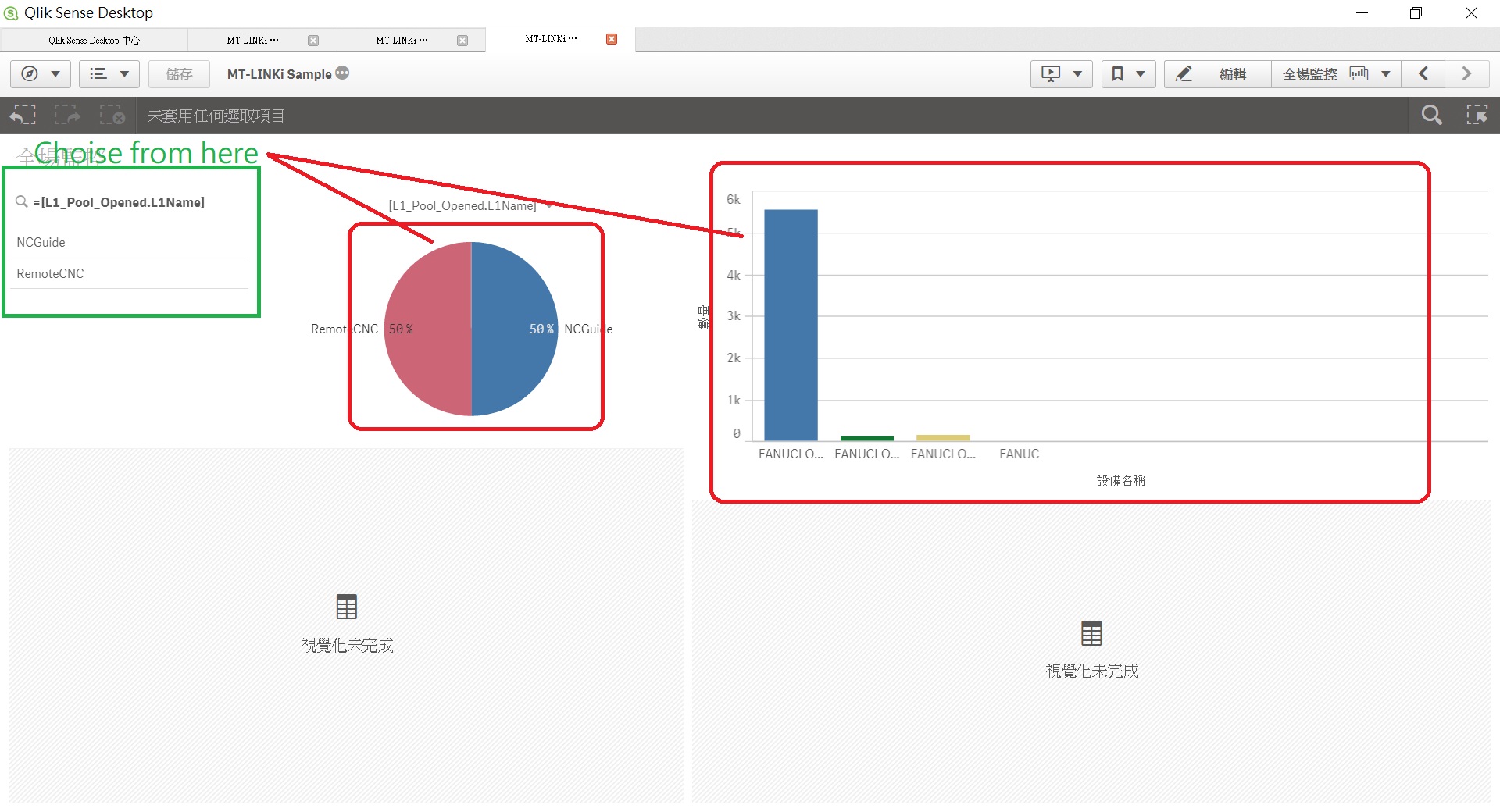
Task: Click the clear all selections icon
Action: click(112, 116)
